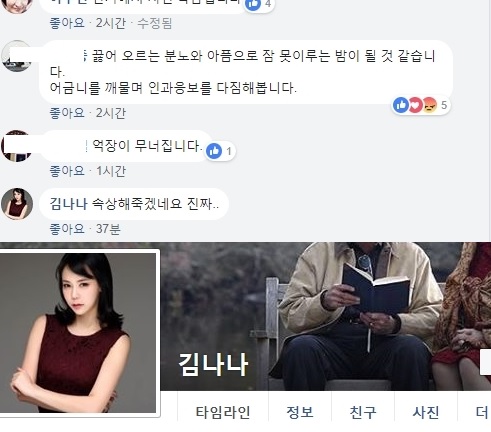This screenshot has height=432, width=491.
Task: Open the 수정됨 edit history link
Action: pos(155,23)
